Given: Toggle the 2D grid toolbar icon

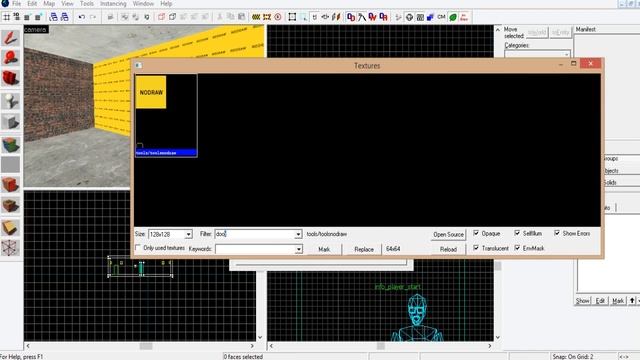Looking at the screenshot, I should click(7, 17).
